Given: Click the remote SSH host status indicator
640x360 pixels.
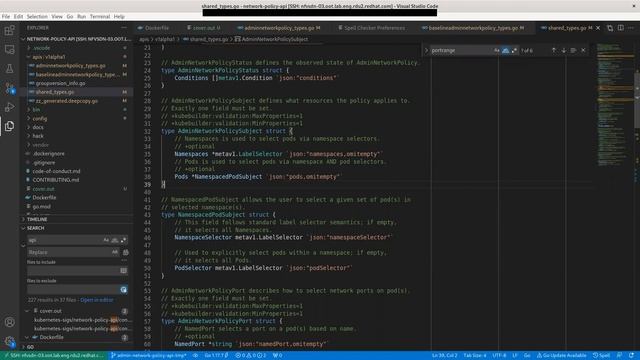Looking at the screenshot, I should [54, 356].
